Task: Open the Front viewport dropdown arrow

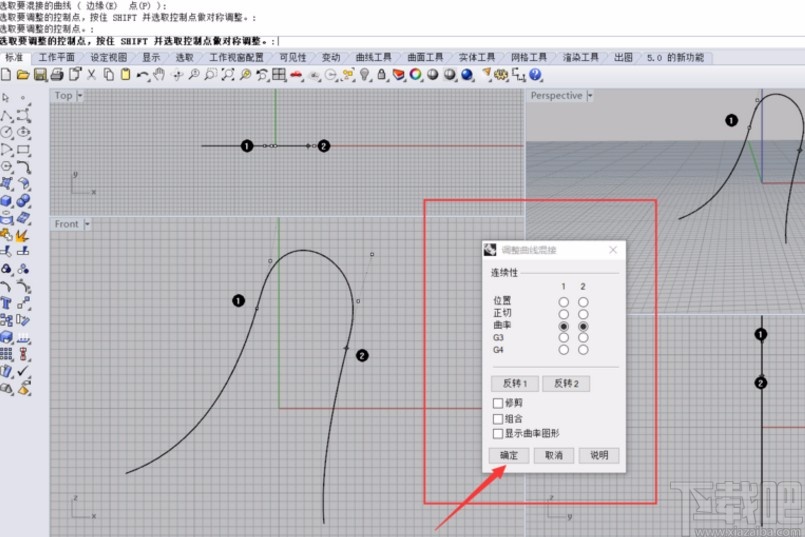Action: (x=87, y=224)
